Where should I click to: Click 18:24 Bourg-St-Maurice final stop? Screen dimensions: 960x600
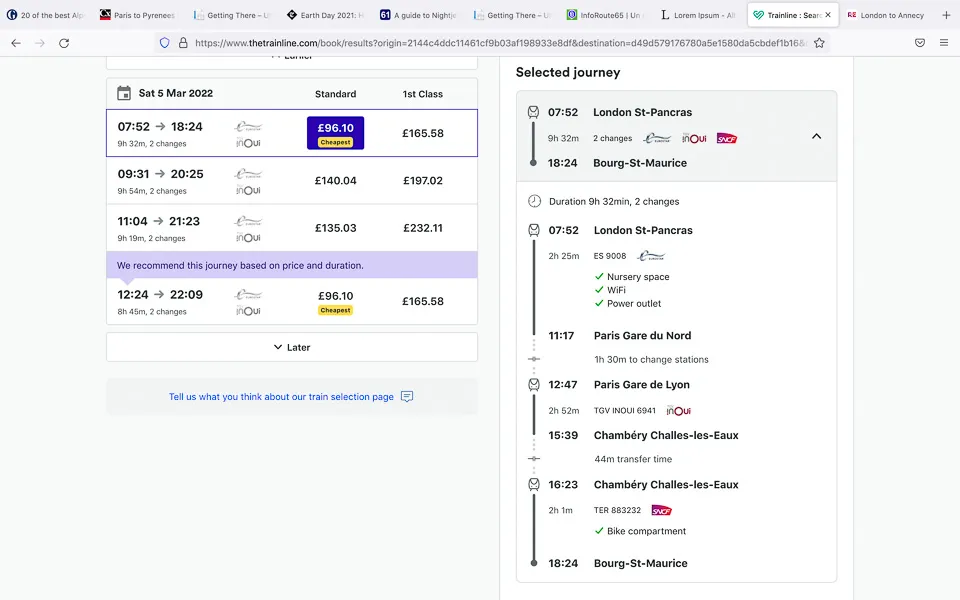[618, 563]
